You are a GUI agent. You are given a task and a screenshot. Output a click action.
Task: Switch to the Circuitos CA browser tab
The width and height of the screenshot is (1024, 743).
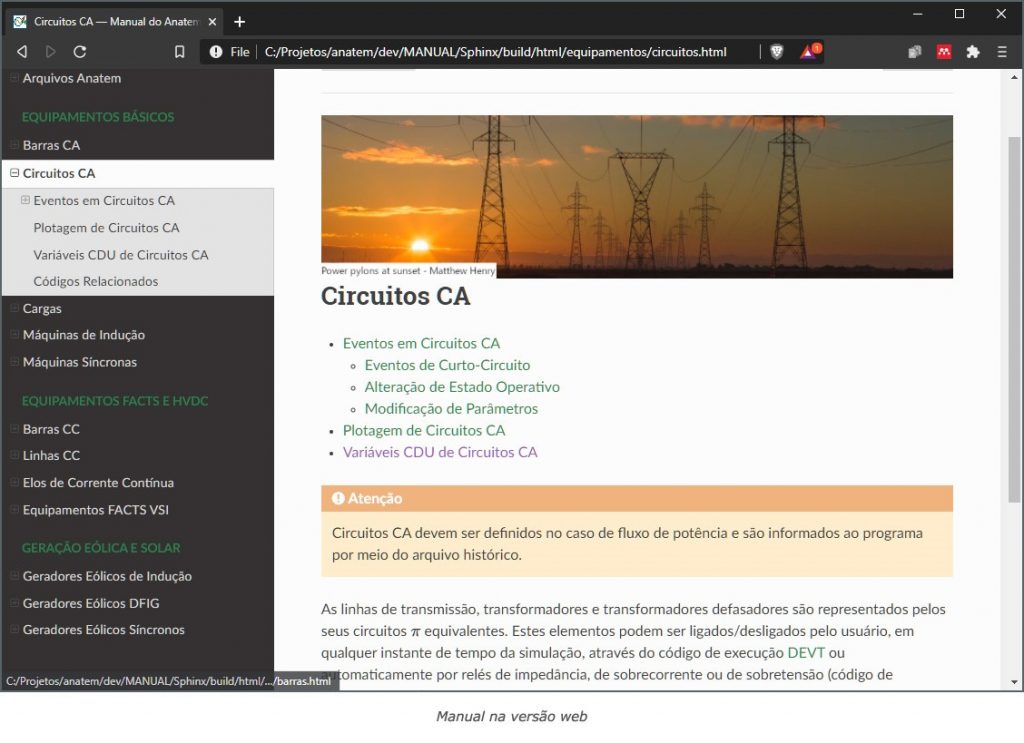click(110, 21)
